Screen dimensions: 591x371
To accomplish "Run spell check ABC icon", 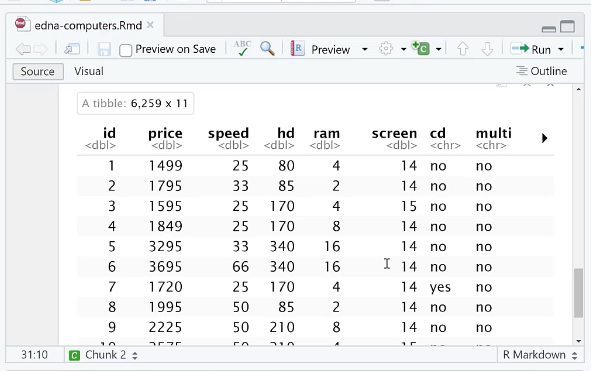I will point(242,48).
